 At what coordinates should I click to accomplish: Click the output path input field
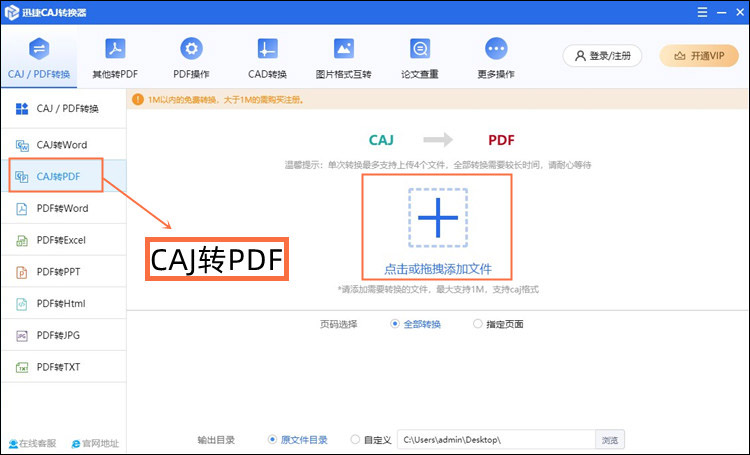click(x=495, y=439)
